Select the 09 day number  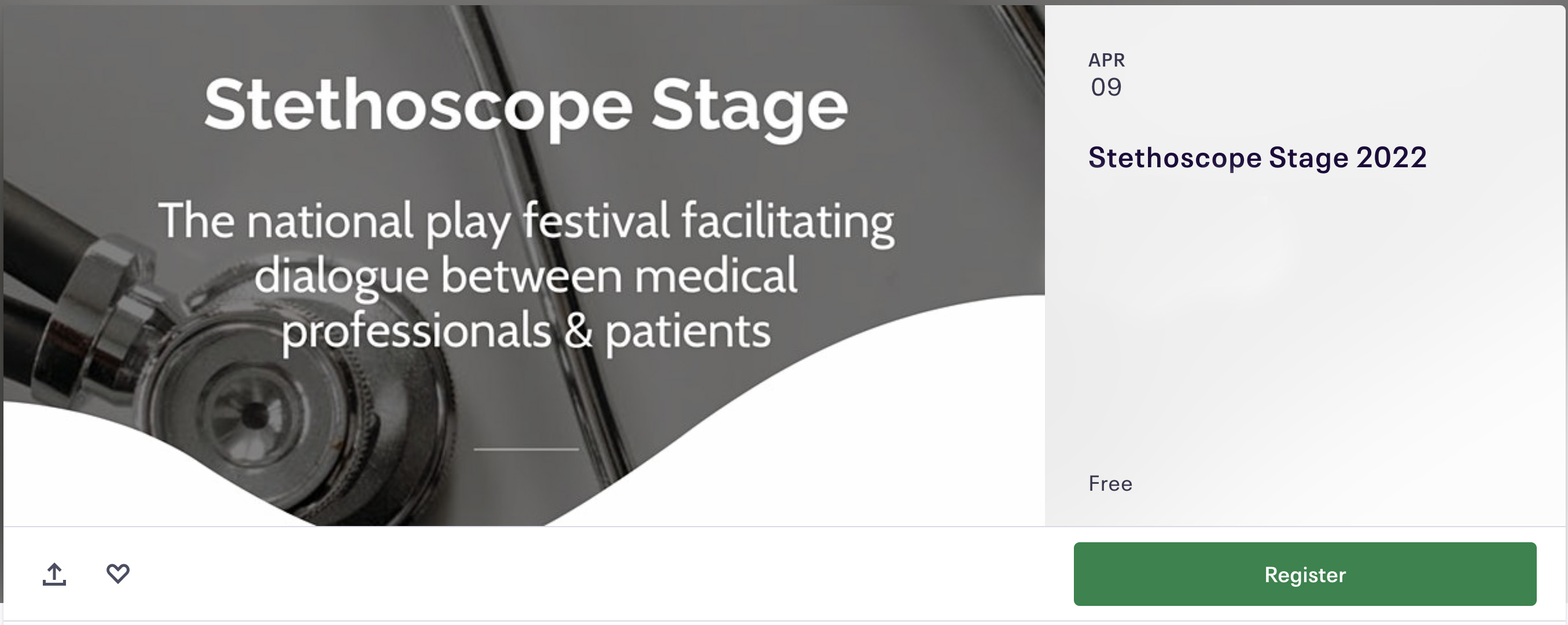pyautogui.click(x=1106, y=87)
